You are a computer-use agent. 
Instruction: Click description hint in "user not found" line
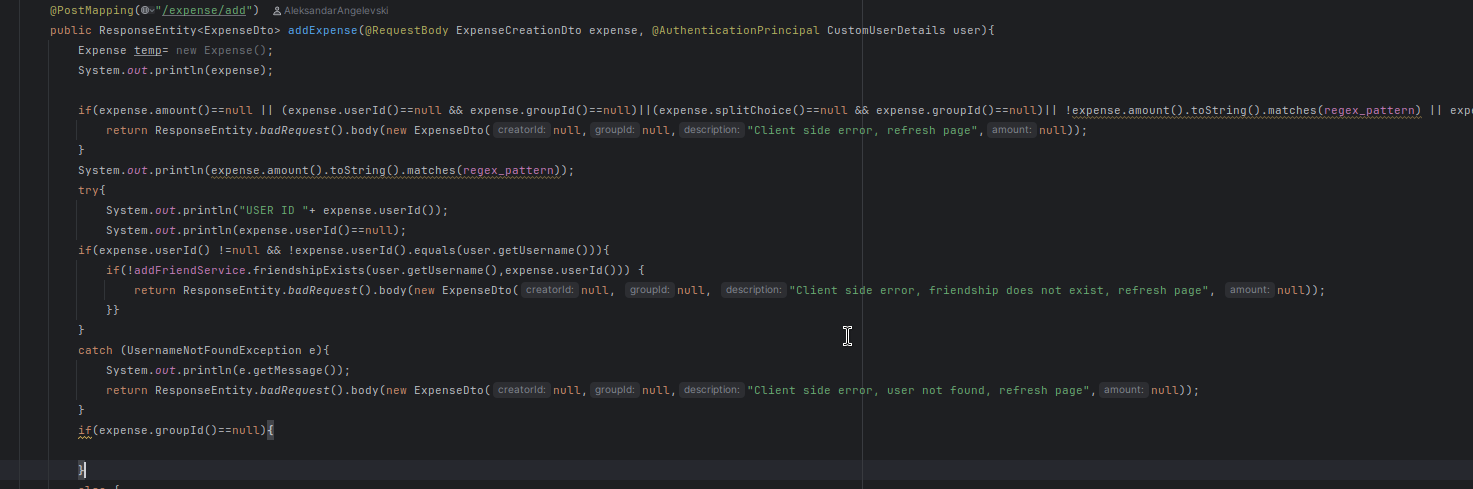pos(711,390)
